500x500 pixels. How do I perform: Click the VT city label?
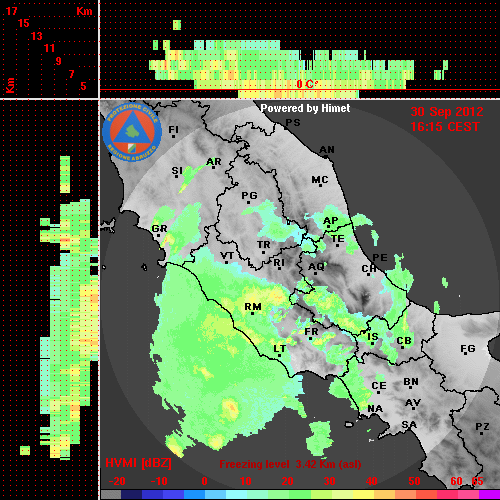click(227, 256)
